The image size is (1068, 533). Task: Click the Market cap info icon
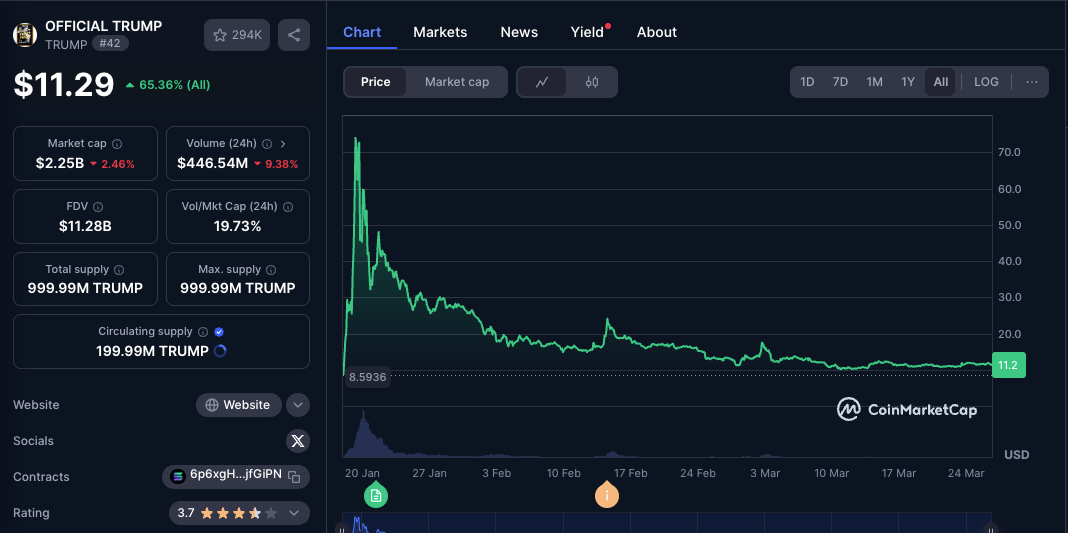tap(117, 144)
